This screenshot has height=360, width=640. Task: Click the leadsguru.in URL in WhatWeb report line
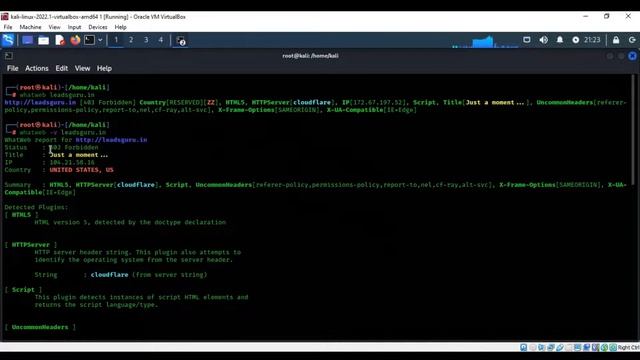click(111, 140)
